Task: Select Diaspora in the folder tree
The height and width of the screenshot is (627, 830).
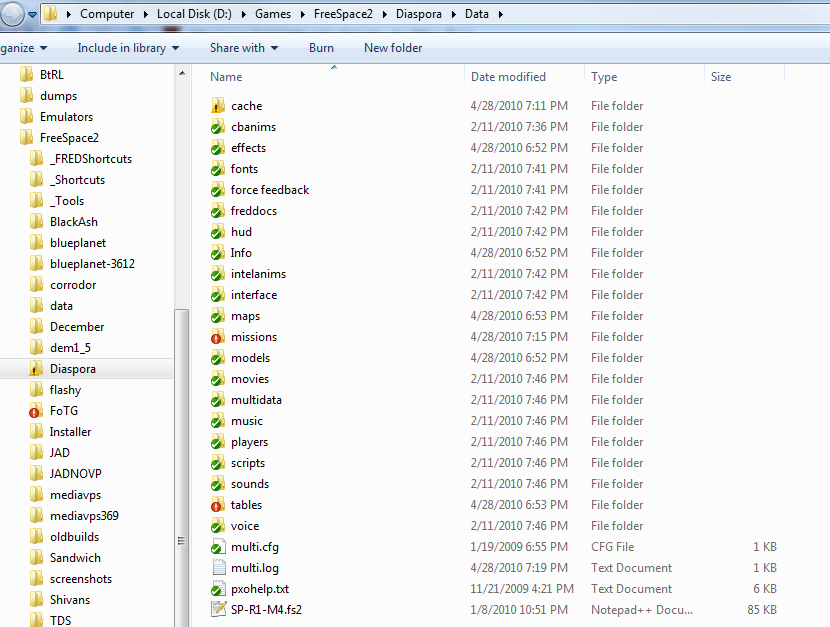Action: (x=73, y=369)
